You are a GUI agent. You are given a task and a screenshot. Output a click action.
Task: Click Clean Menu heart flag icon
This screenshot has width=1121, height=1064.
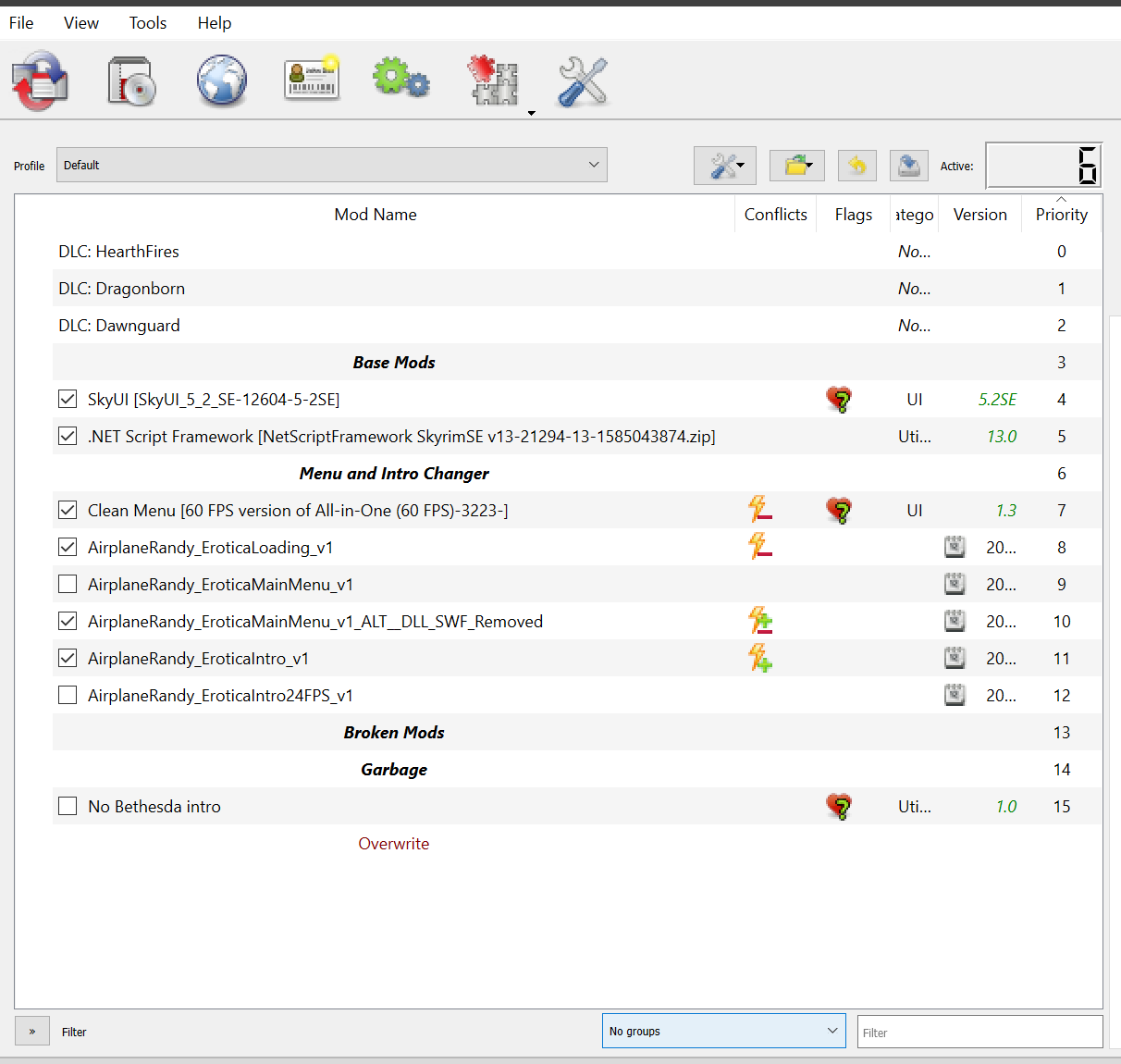click(x=839, y=511)
